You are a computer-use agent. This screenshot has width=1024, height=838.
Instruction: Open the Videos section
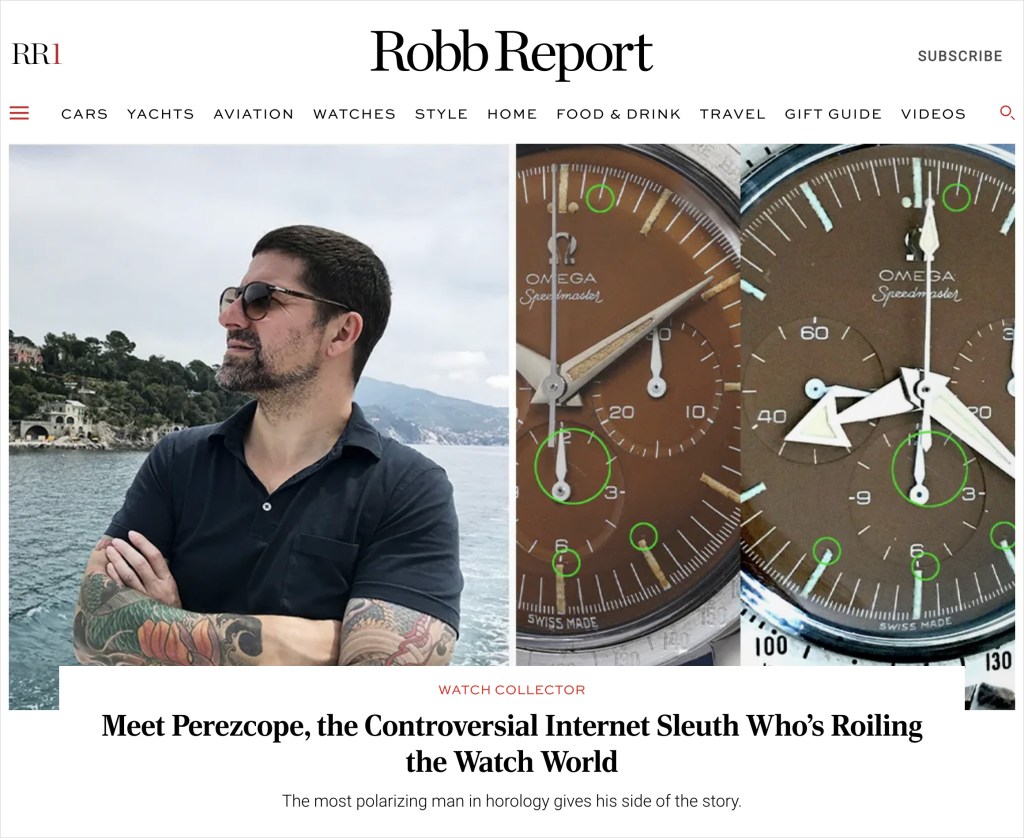933,114
